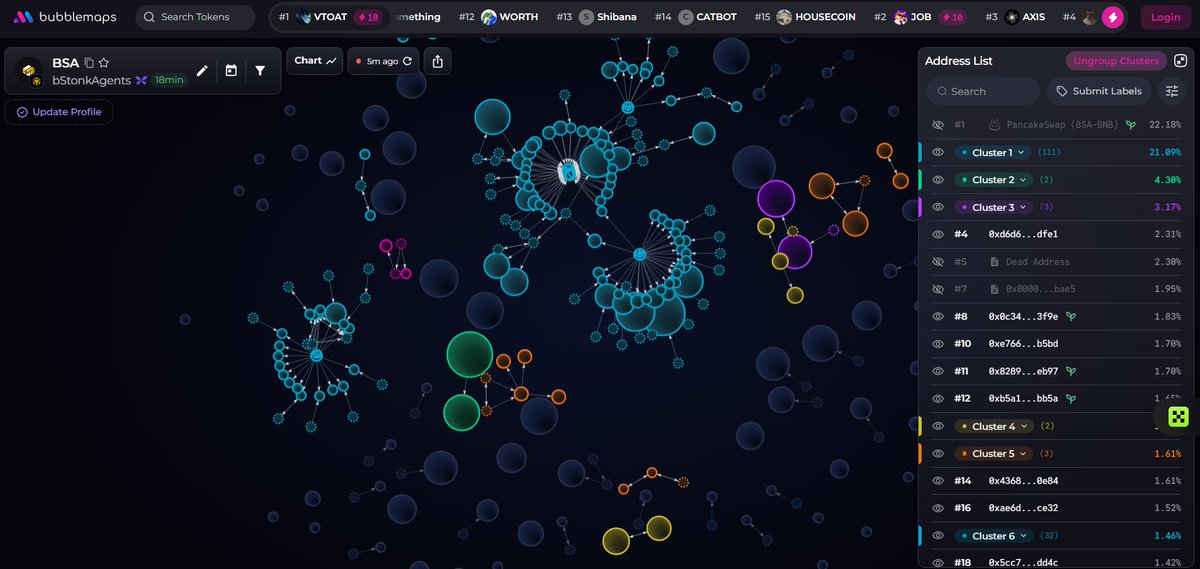This screenshot has height=569, width=1200.
Task: Hide address #10 0xe766...b5bd
Action: point(938,344)
